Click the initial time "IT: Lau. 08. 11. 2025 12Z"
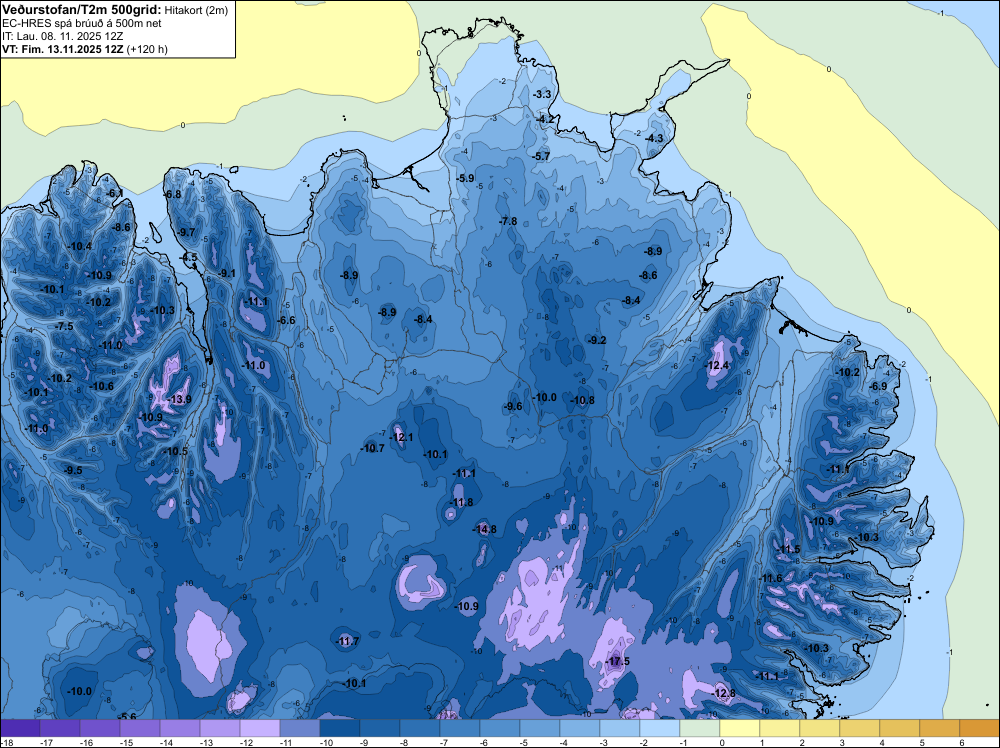Viewport: 1000px width, 748px height. tap(62, 36)
